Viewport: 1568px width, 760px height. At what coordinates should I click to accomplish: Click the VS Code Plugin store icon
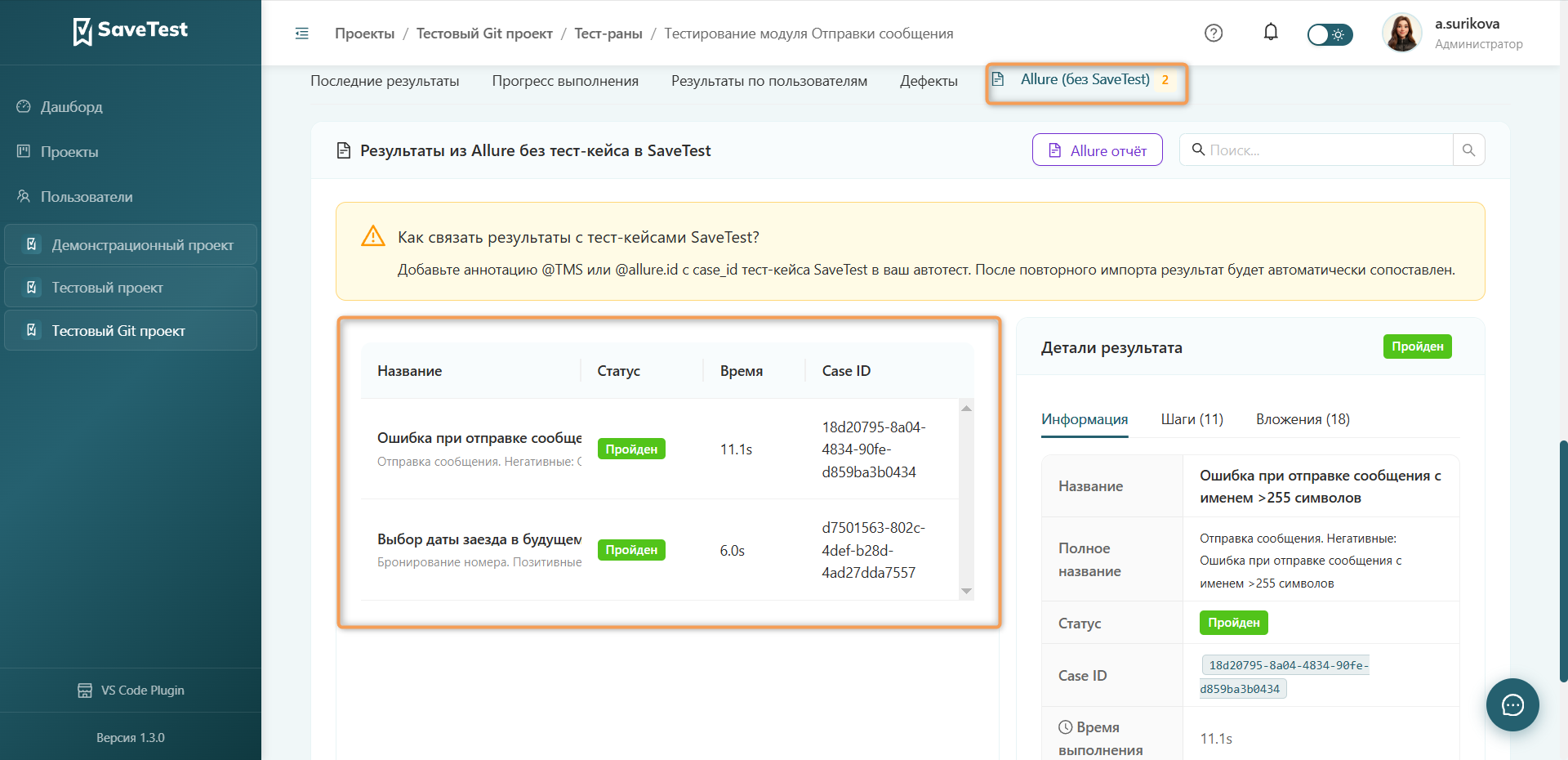pyautogui.click(x=85, y=691)
